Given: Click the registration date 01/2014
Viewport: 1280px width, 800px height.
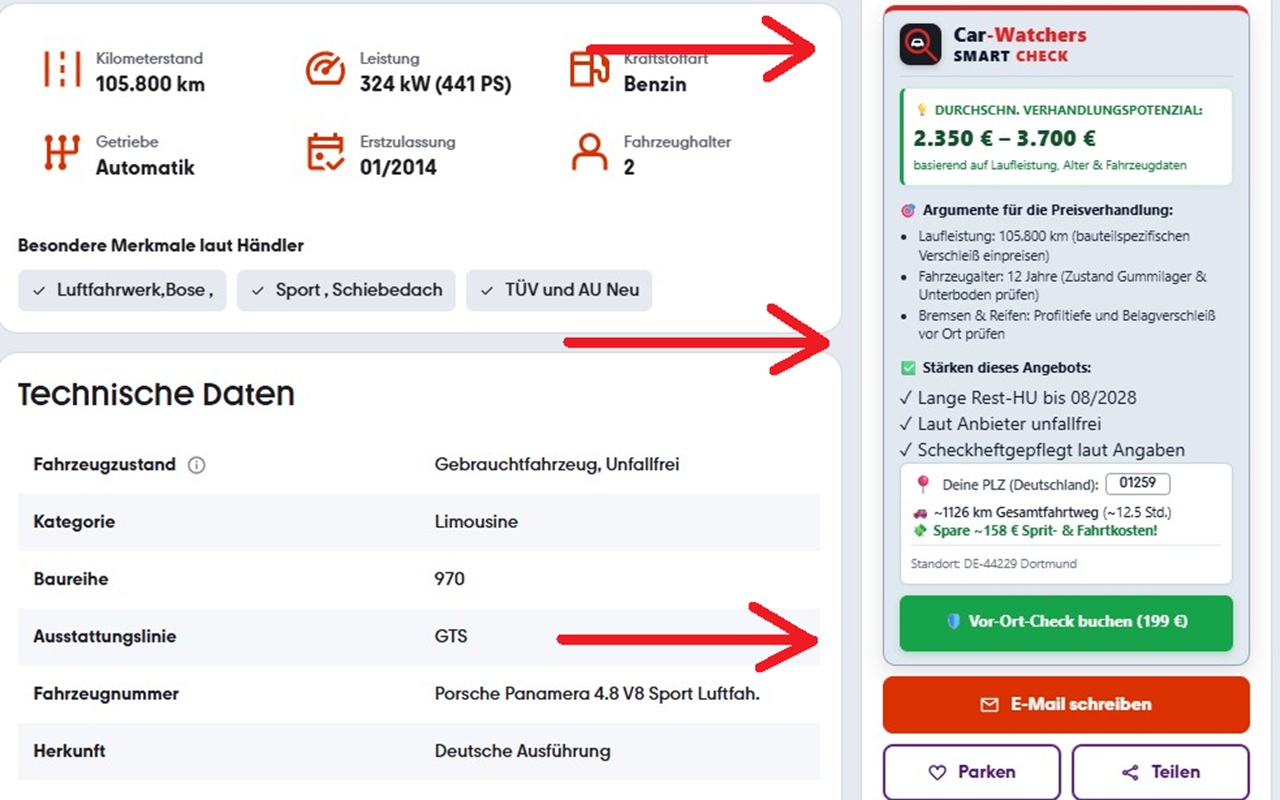Looking at the screenshot, I should pos(398,168).
